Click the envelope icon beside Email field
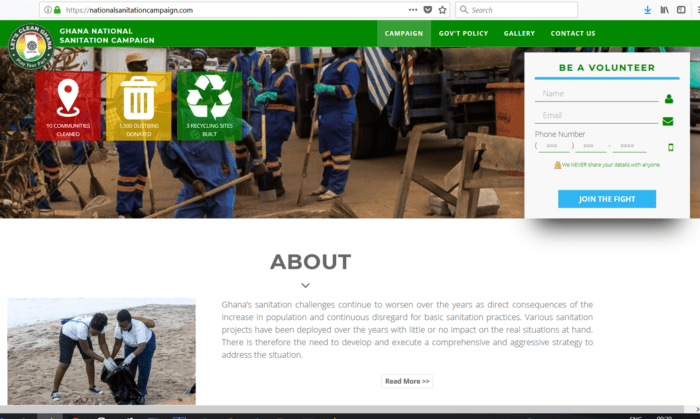The width and height of the screenshot is (700, 419). point(668,121)
